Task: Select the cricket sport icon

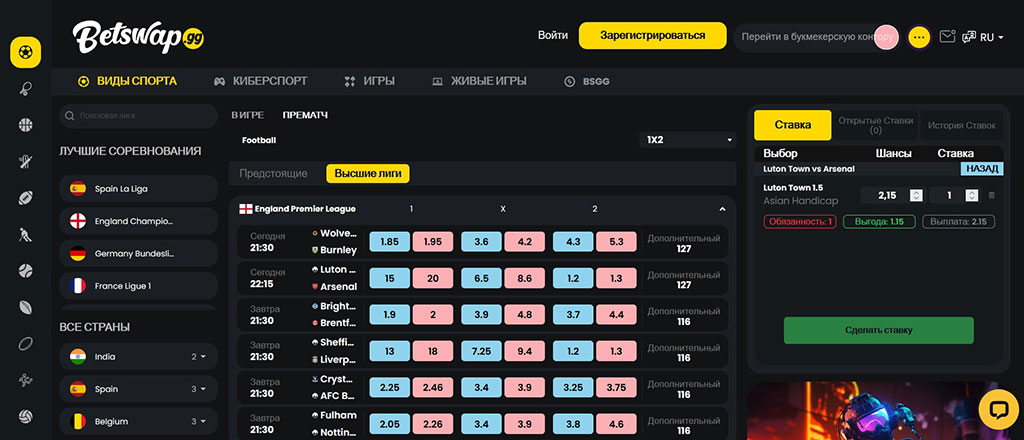Action: point(25,162)
